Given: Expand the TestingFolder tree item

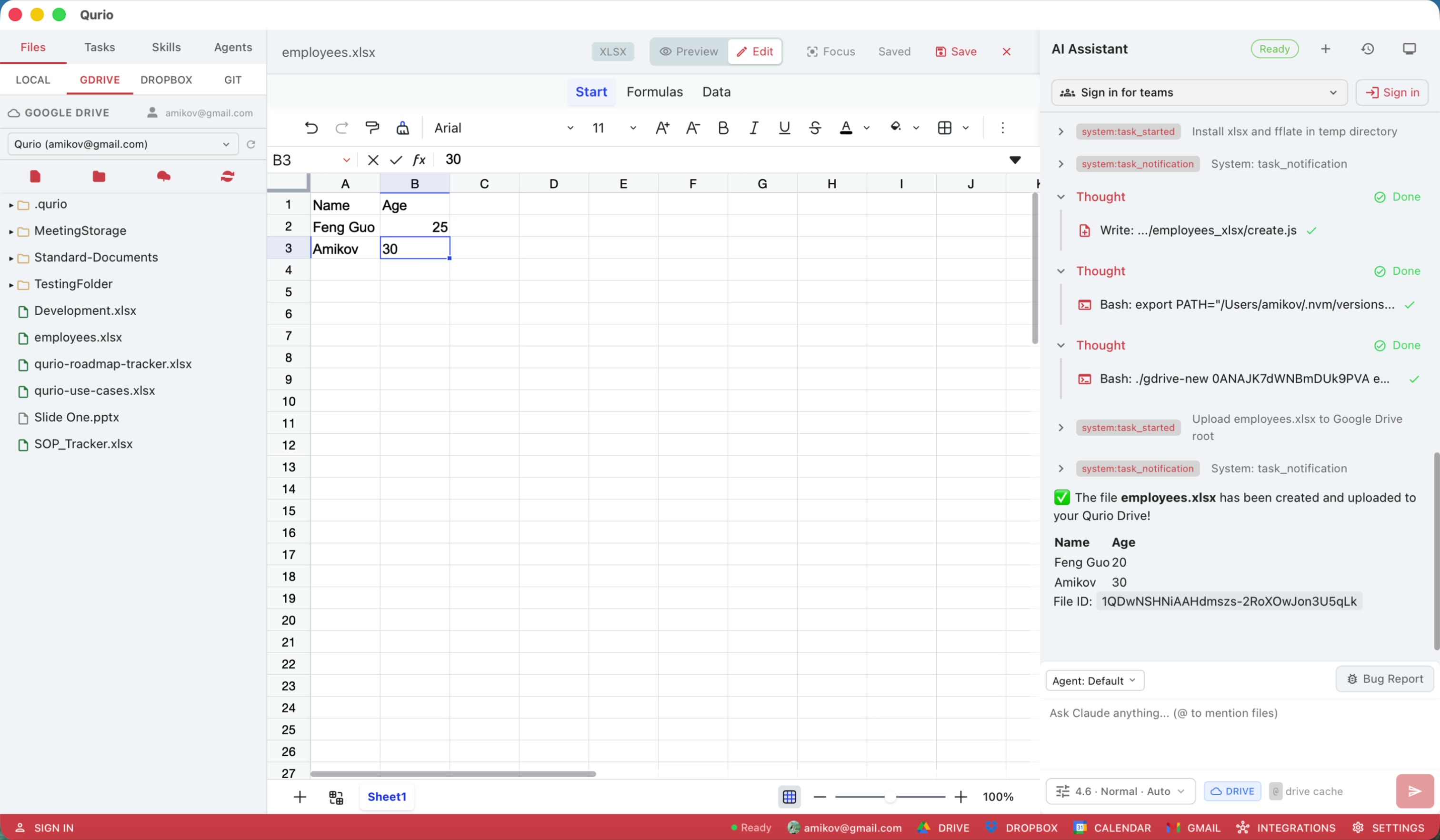Looking at the screenshot, I should click(x=11, y=284).
